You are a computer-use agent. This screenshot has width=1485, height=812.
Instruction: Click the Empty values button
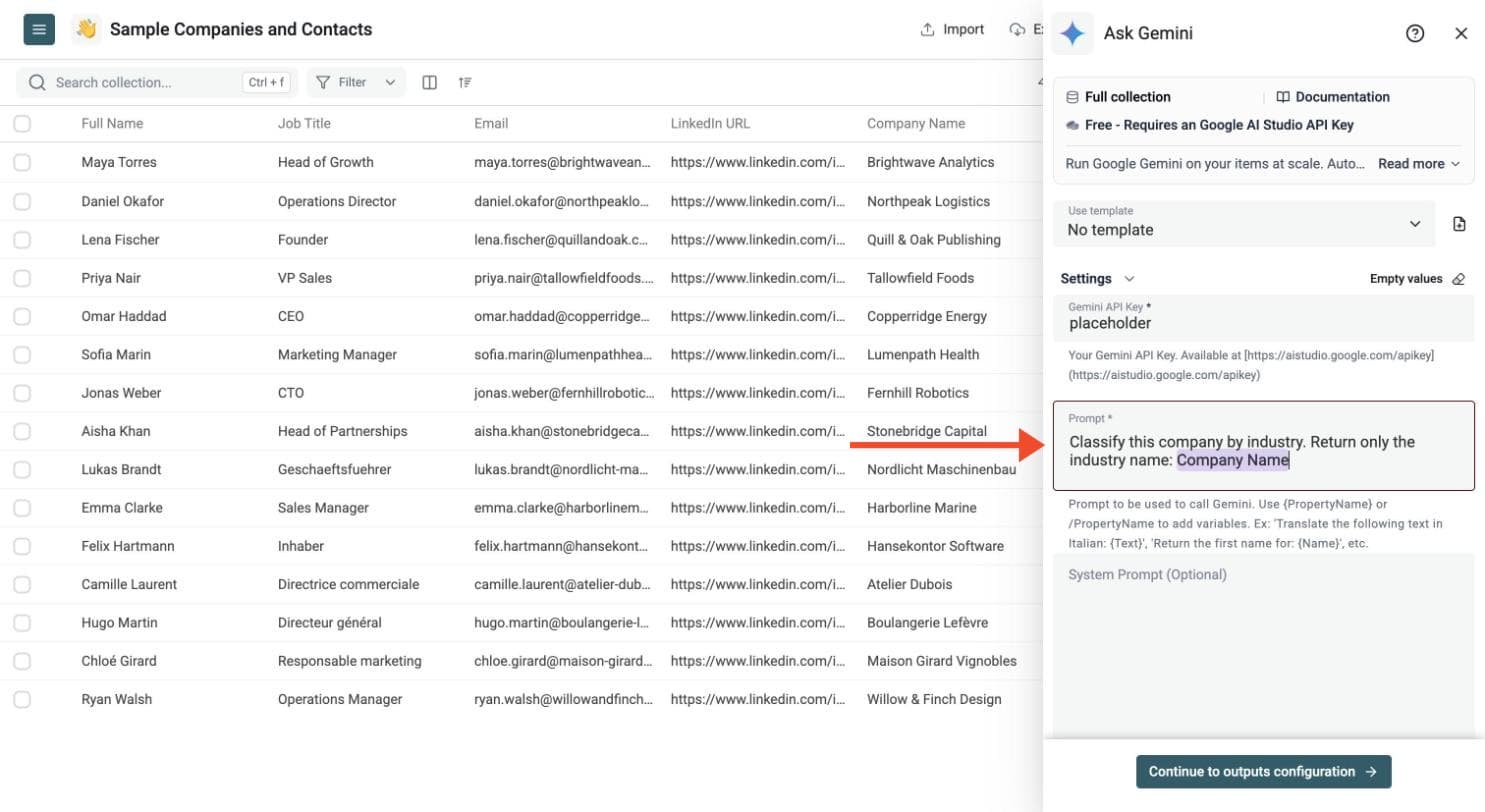pos(1417,279)
